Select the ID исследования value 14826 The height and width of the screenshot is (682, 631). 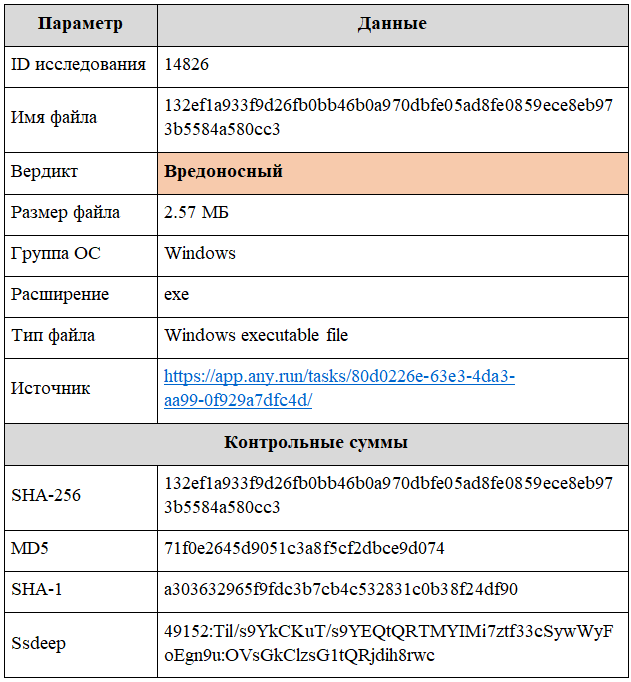point(187,65)
